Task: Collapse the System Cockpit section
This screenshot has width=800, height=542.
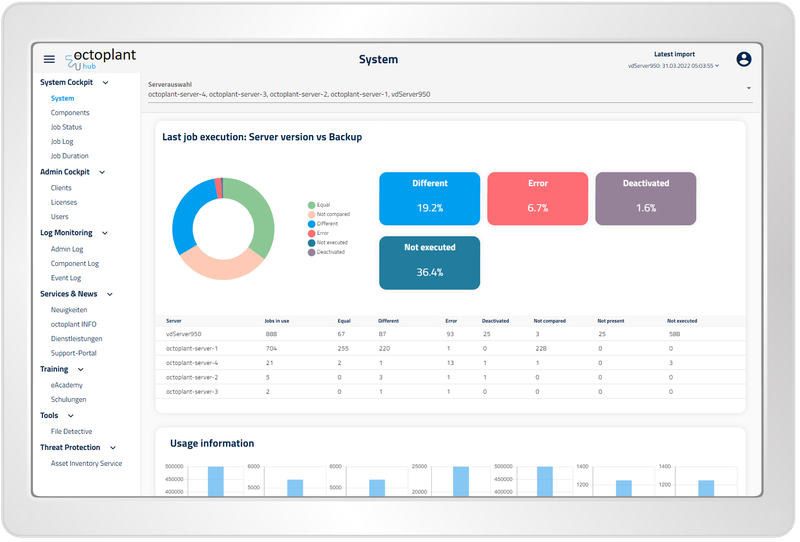Action: pos(105,83)
